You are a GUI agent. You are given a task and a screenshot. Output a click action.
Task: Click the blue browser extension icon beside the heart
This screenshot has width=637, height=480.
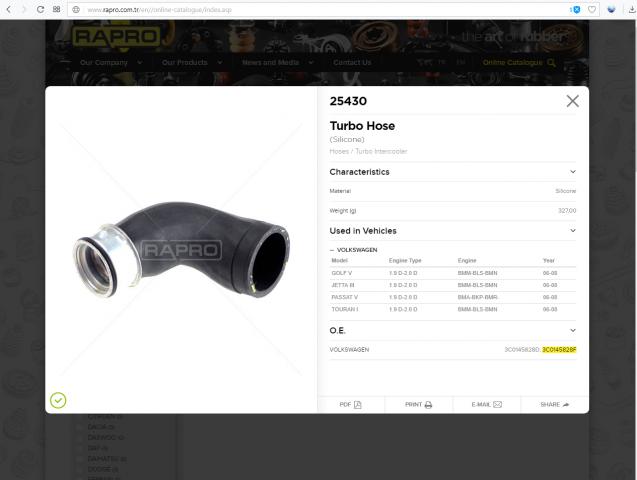(611, 9)
